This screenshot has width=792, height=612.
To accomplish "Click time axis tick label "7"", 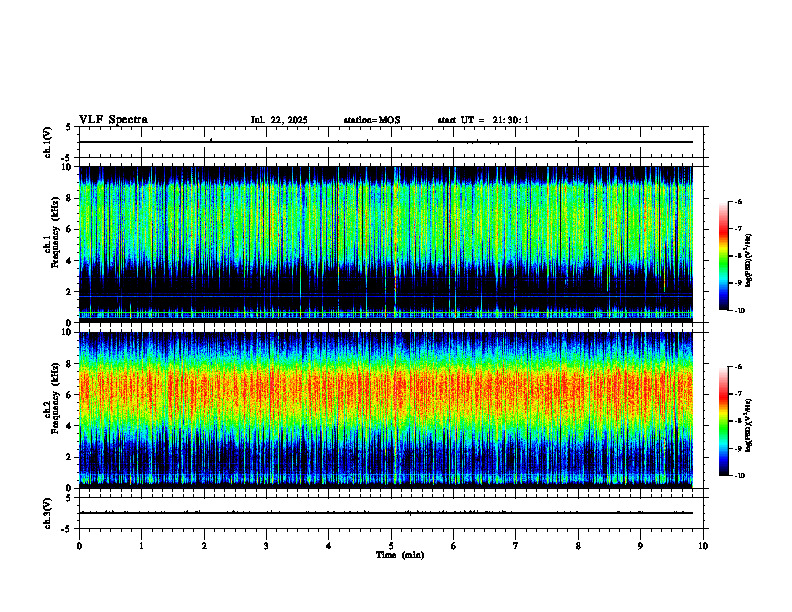I will click(516, 546).
